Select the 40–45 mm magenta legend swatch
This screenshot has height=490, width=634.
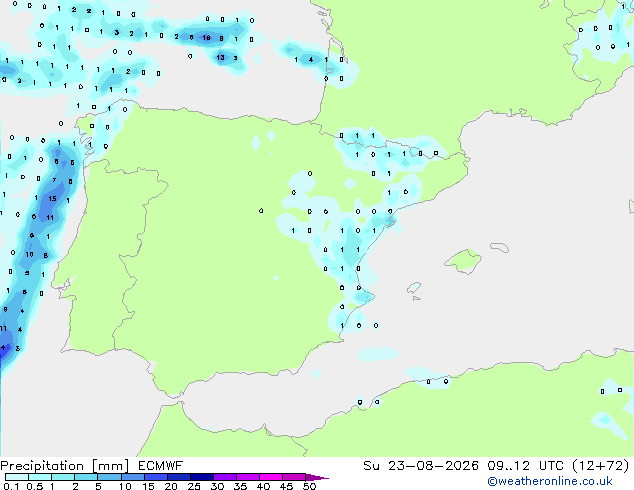pos(271,477)
